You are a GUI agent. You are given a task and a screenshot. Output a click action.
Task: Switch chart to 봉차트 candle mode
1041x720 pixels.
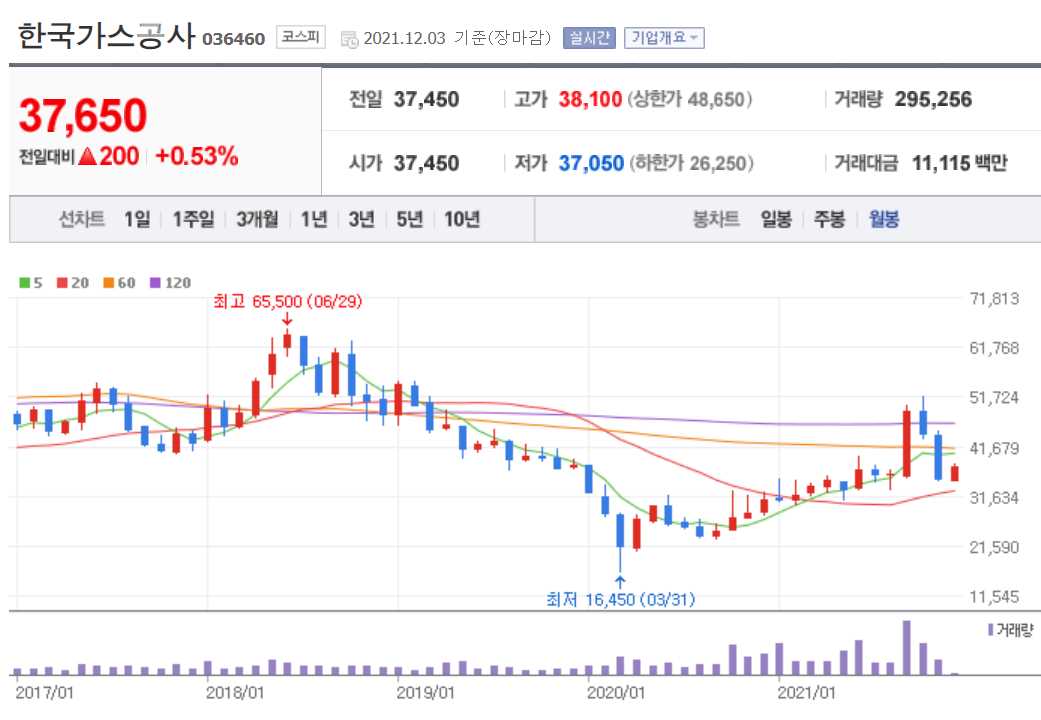click(x=716, y=219)
